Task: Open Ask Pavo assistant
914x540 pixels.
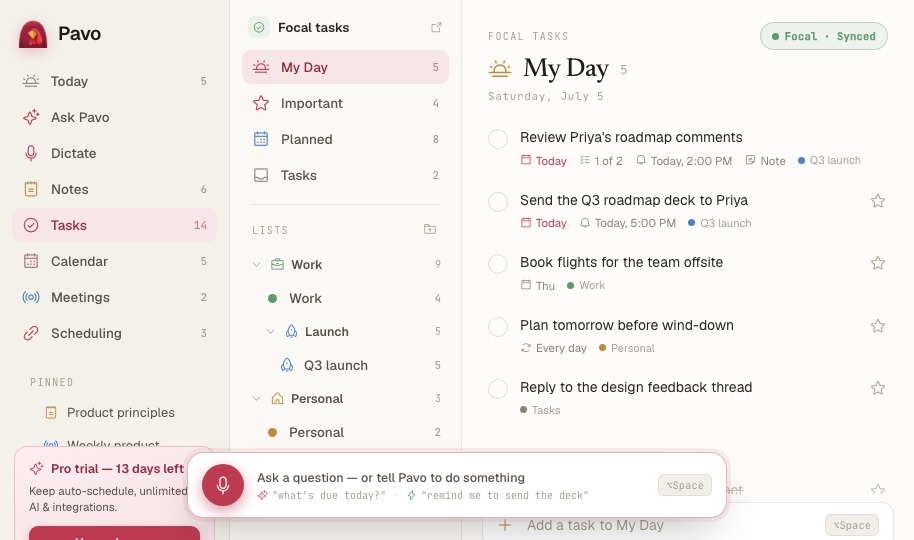Action: click(x=114, y=117)
